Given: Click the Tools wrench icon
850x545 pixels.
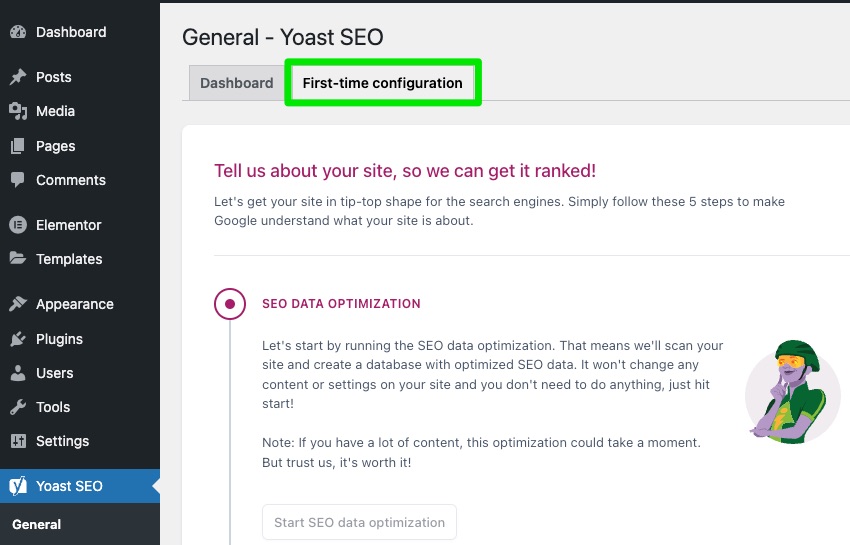Looking at the screenshot, I should point(18,407).
